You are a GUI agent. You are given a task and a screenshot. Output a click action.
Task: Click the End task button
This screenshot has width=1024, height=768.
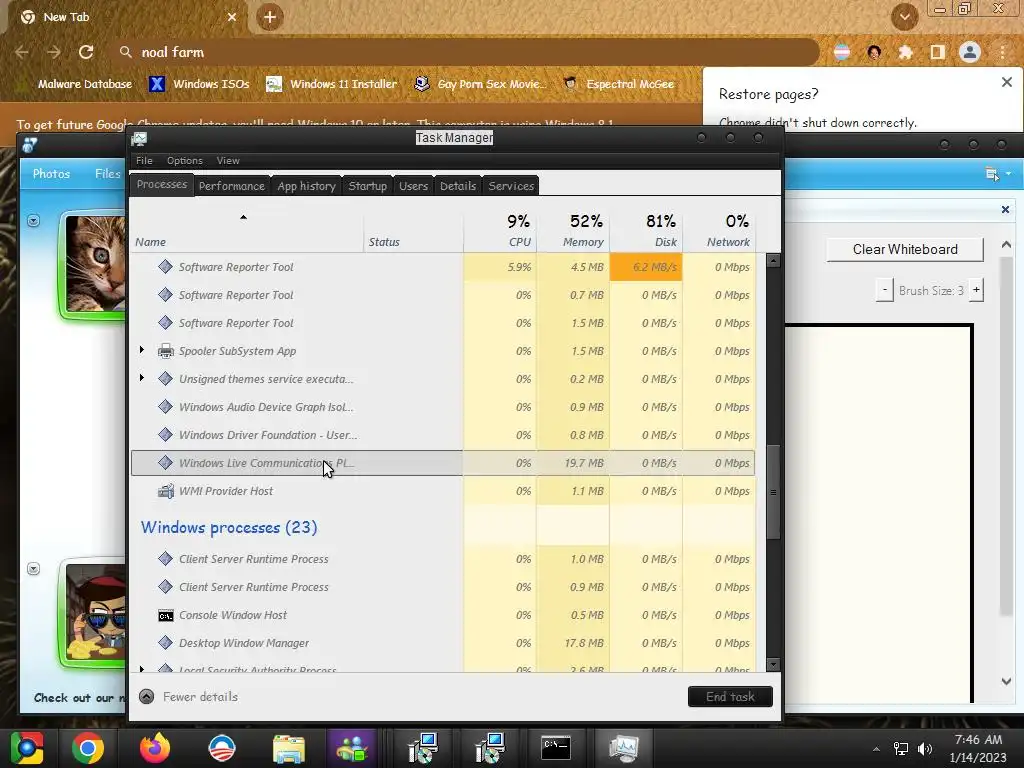pos(730,697)
